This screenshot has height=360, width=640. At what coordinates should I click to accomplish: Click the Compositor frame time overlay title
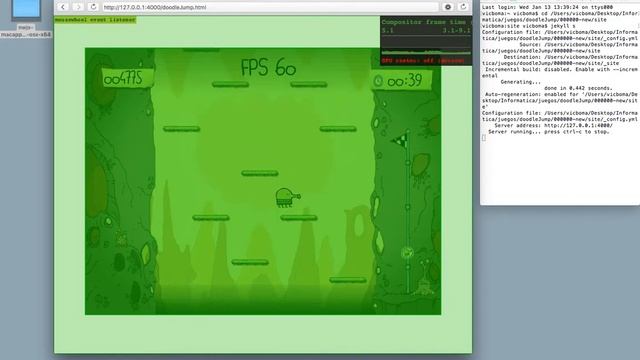pyautogui.click(x=424, y=22)
